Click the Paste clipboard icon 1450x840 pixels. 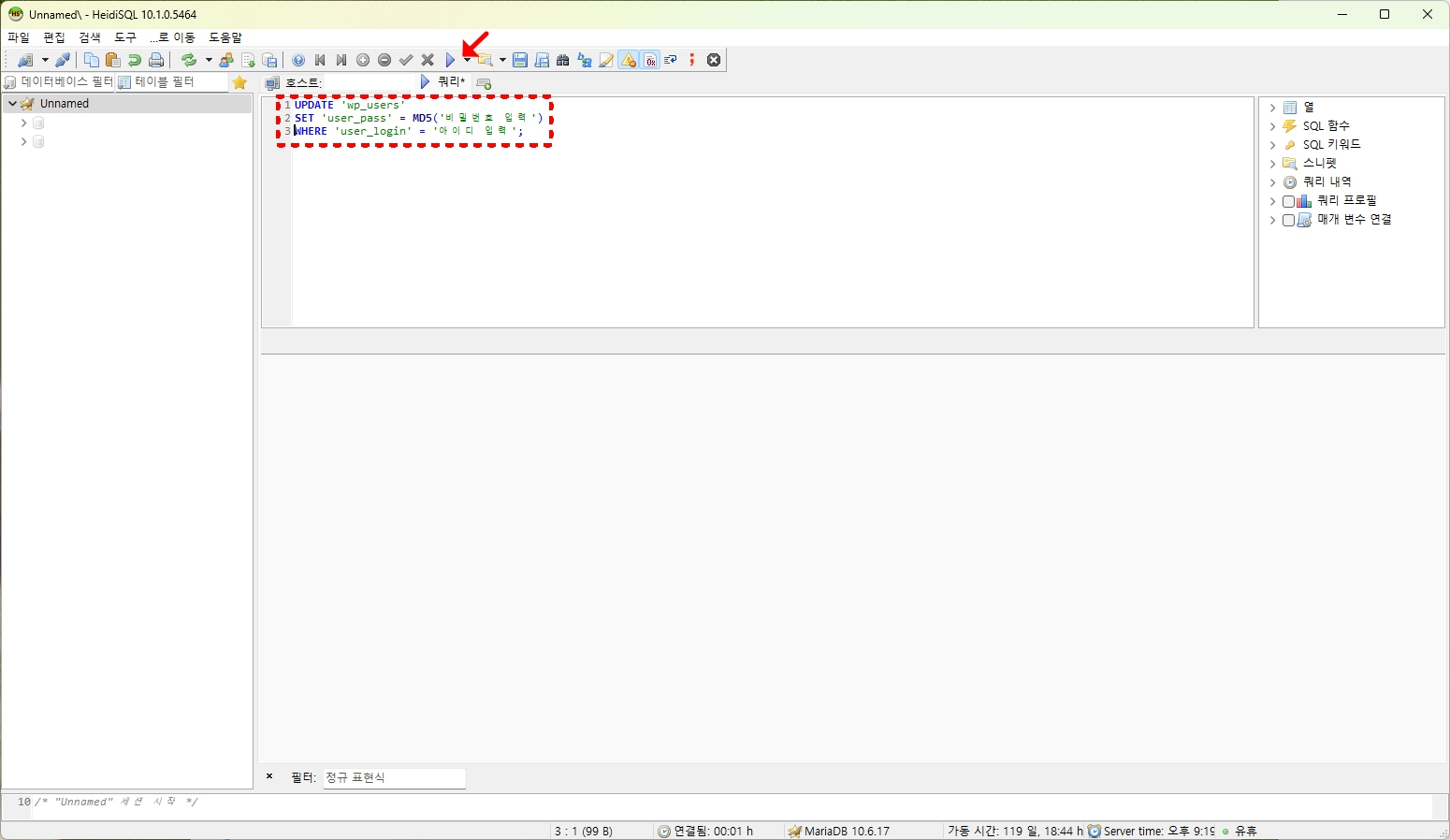(112, 60)
